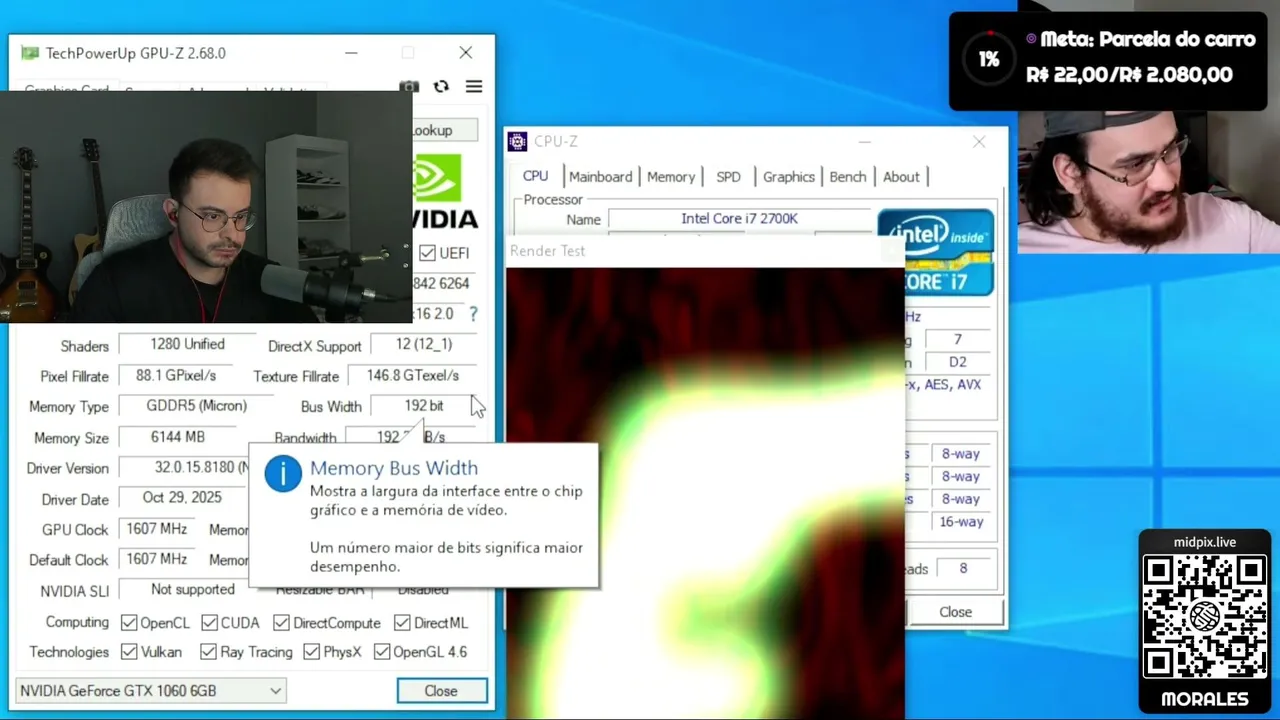Take a GPU-Z screenshot with the camera icon
The height and width of the screenshot is (720, 1280).
click(409, 87)
